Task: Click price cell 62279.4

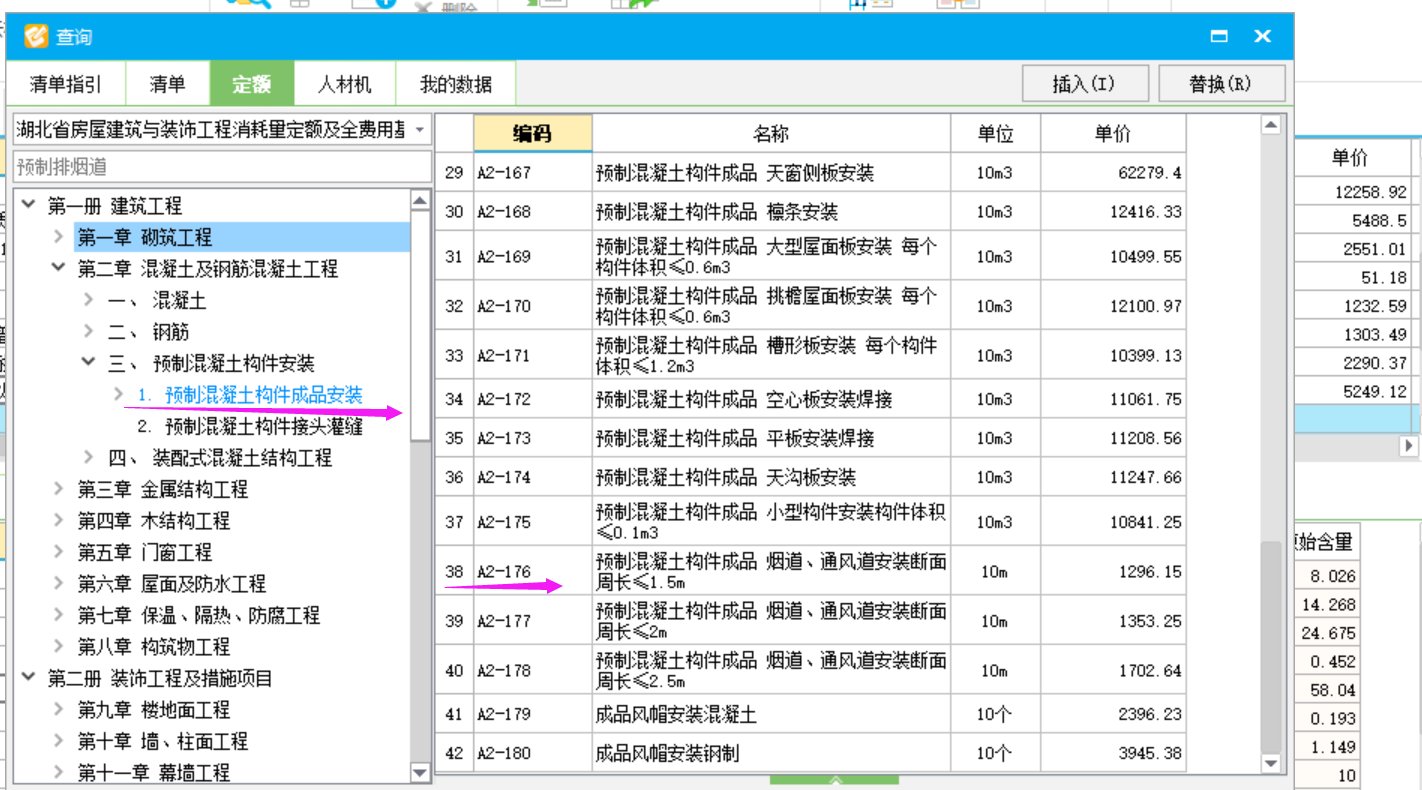Action: pos(1113,173)
